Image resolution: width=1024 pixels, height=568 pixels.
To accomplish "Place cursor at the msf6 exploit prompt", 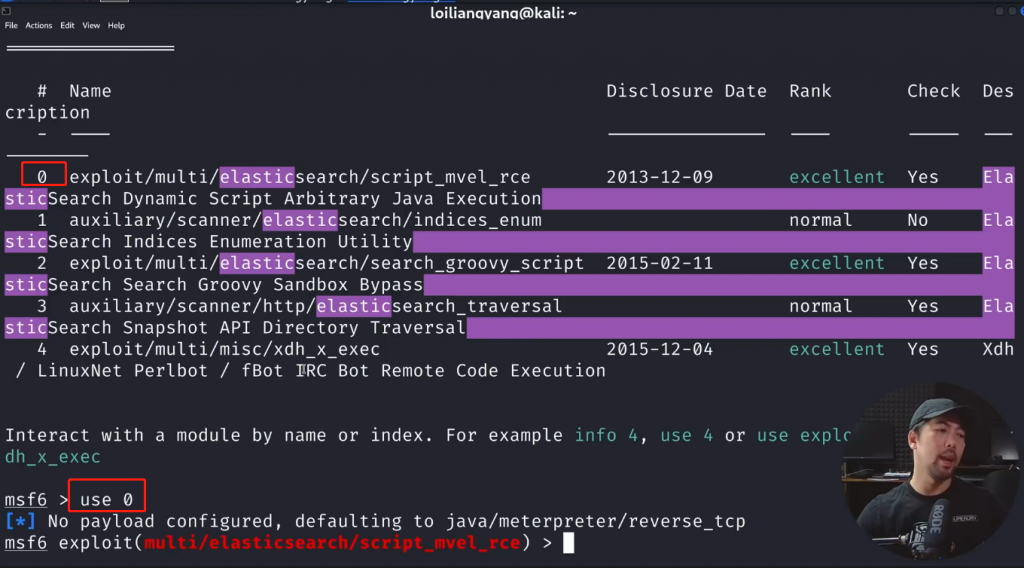I will point(568,543).
